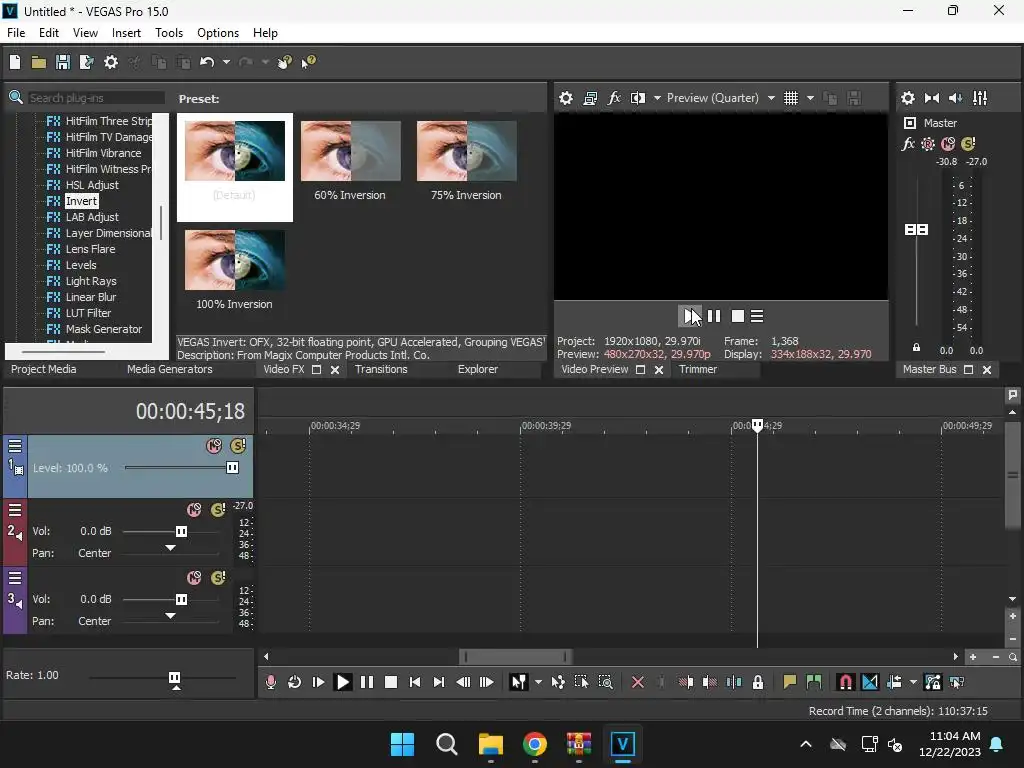Click the Search plug-ins field
This screenshot has width=1024, height=768.
pyautogui.click(x=96, y=98)
